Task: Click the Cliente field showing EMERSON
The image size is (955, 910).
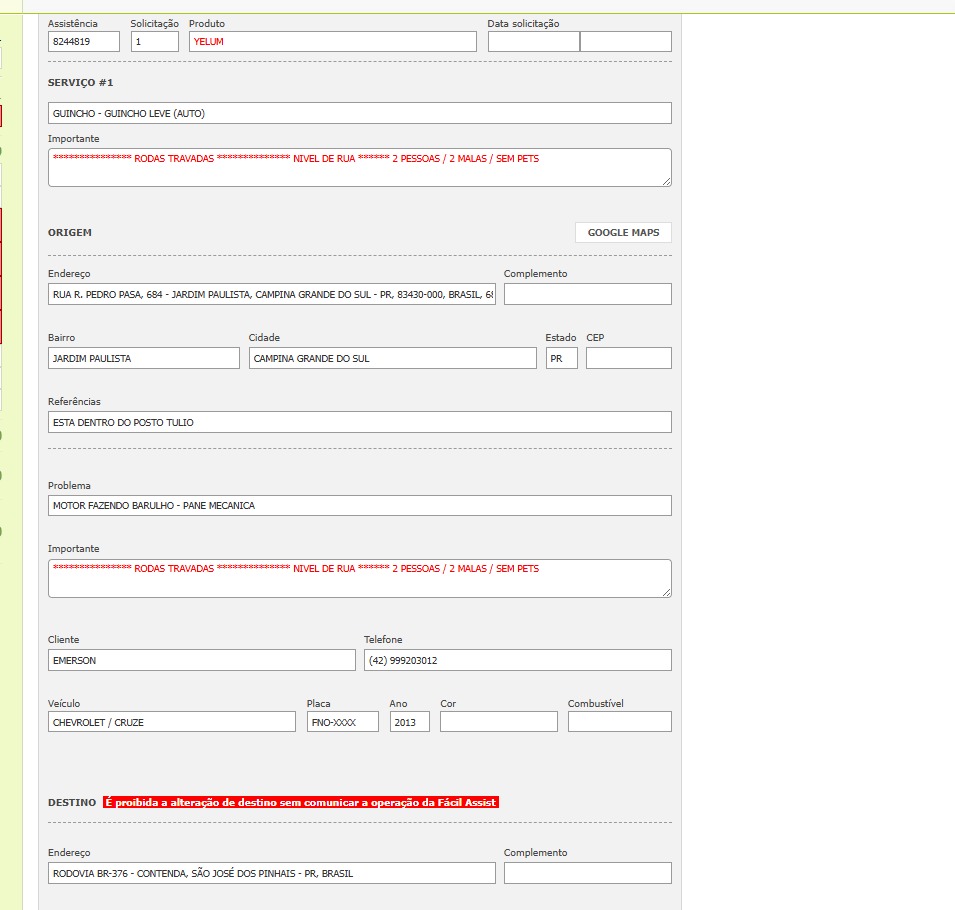Action: pyautogui.click(x=202, y=660)
